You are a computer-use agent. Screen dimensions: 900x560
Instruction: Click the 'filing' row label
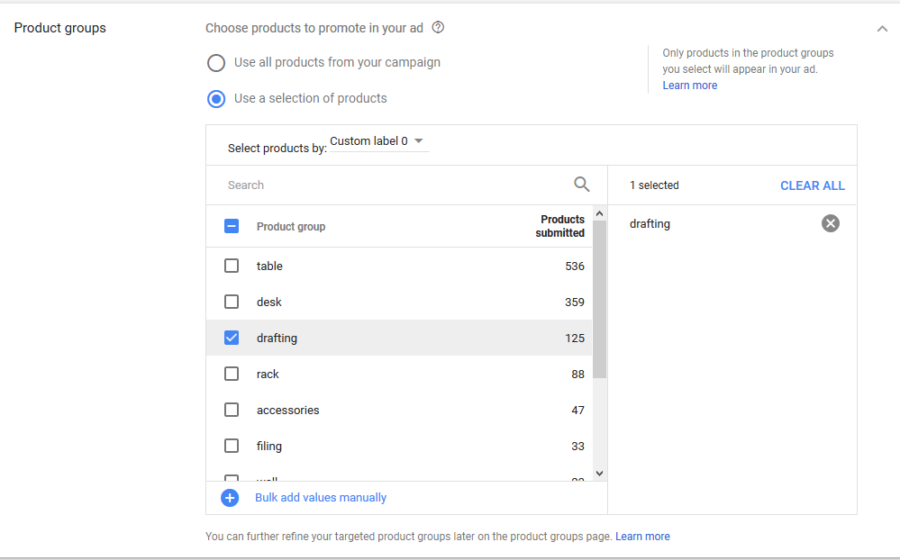click(269, 446)
